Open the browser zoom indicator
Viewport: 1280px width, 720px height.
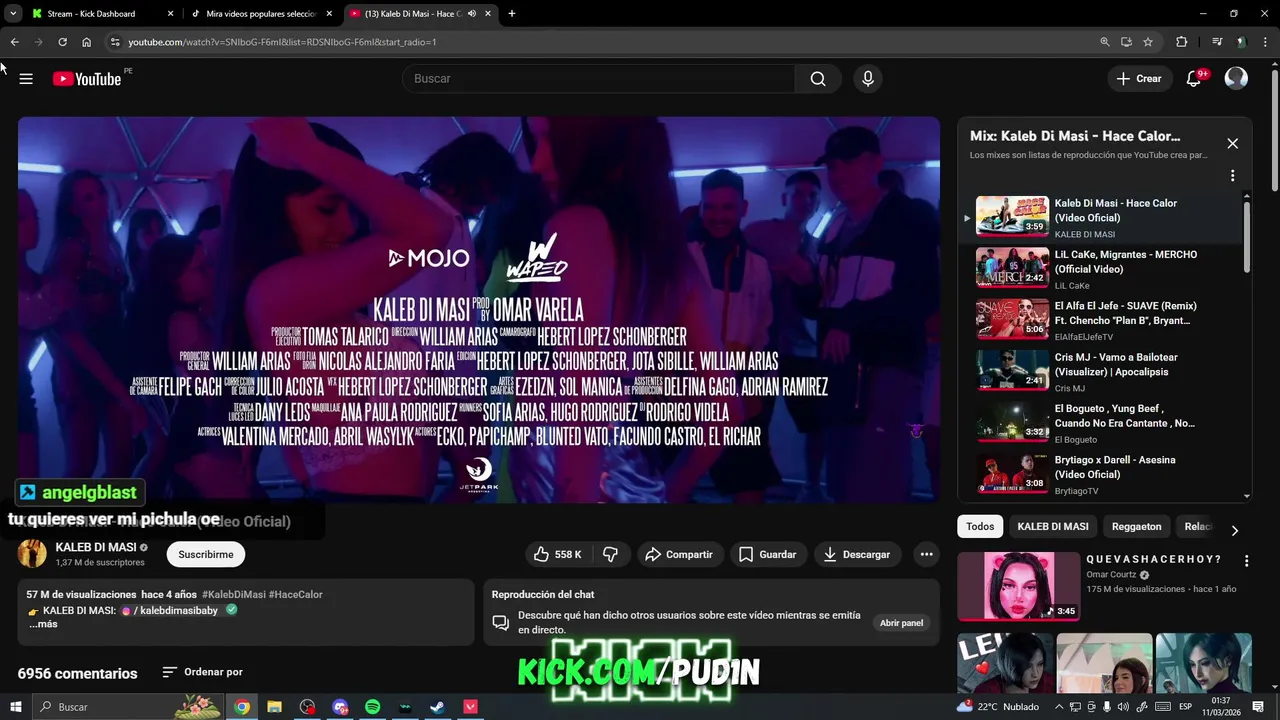pos(1104,42)
